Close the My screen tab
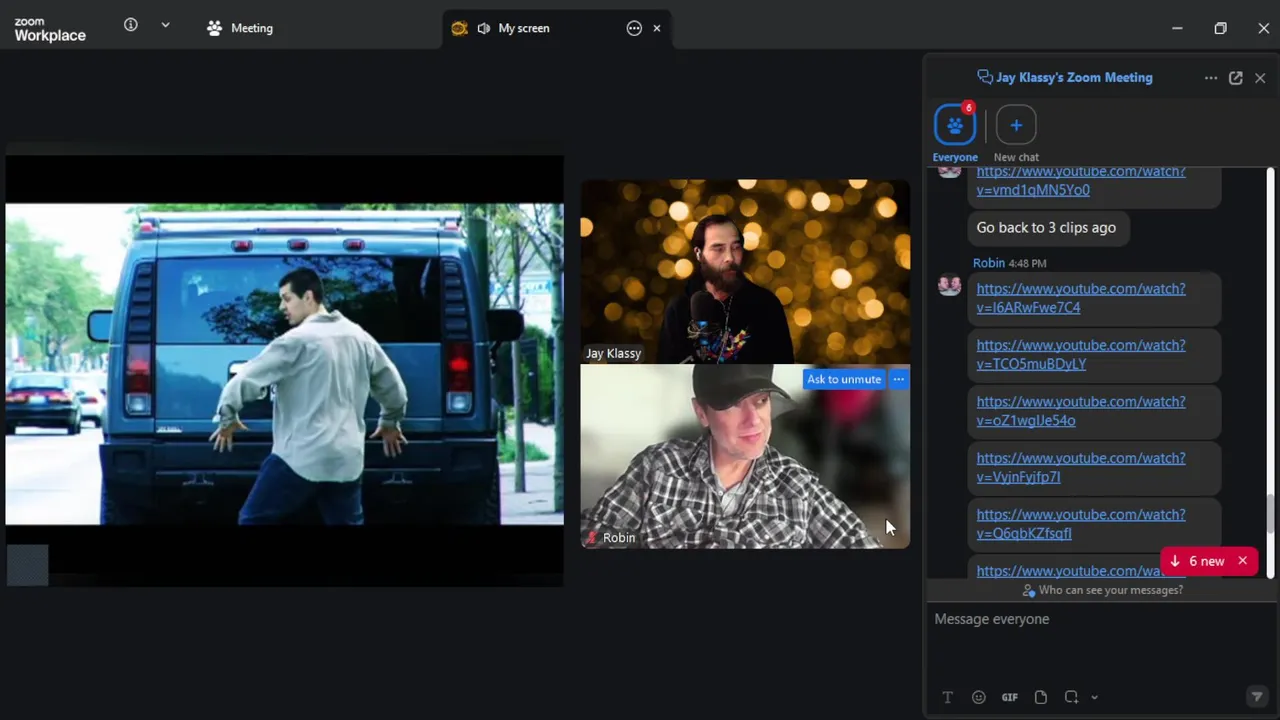The width and height of the screenshot is (1280, 720). tap(657, 28)
